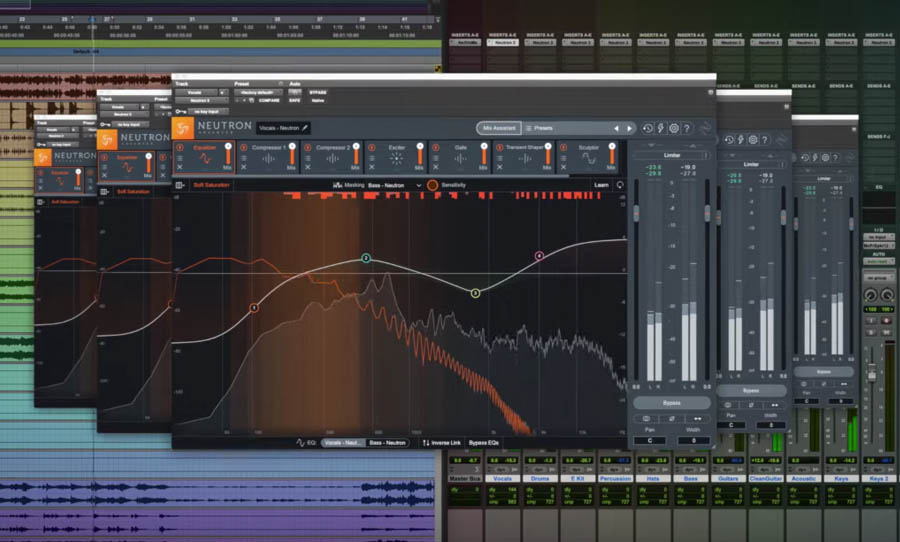Image resolution: width=900 pixels, height=542 pixels.
Task: Switch to Vocals - Neut... EQ tab
Action: tap(343, 443)
